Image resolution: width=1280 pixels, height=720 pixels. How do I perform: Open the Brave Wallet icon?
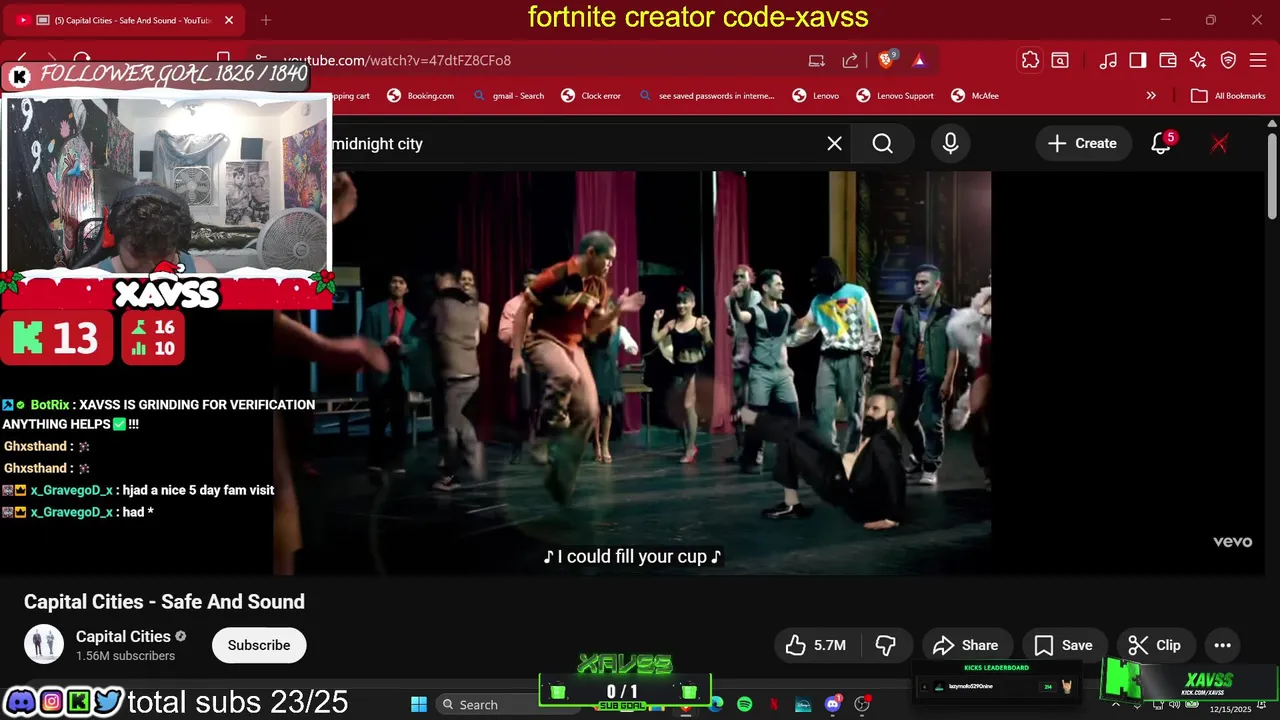pyautogui.click(x=1168, y=61)
